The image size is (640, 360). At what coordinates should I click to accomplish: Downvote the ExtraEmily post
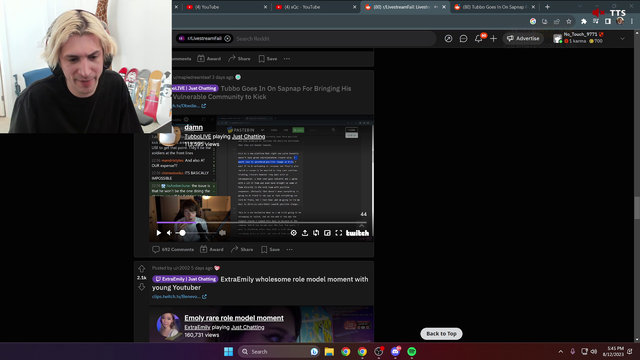pos(142,287)
